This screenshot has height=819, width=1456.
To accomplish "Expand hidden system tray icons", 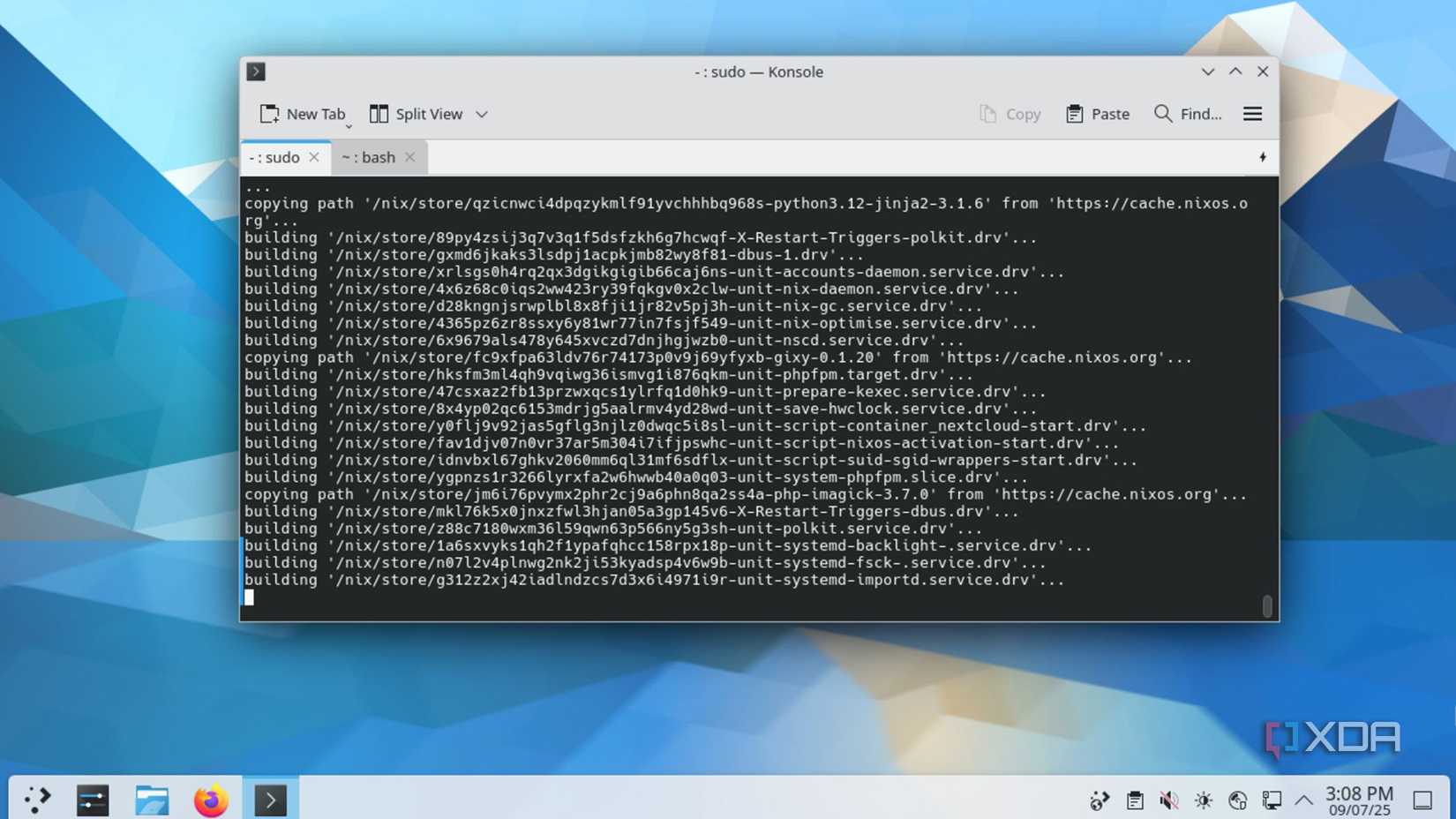I will click(1305, 800).
